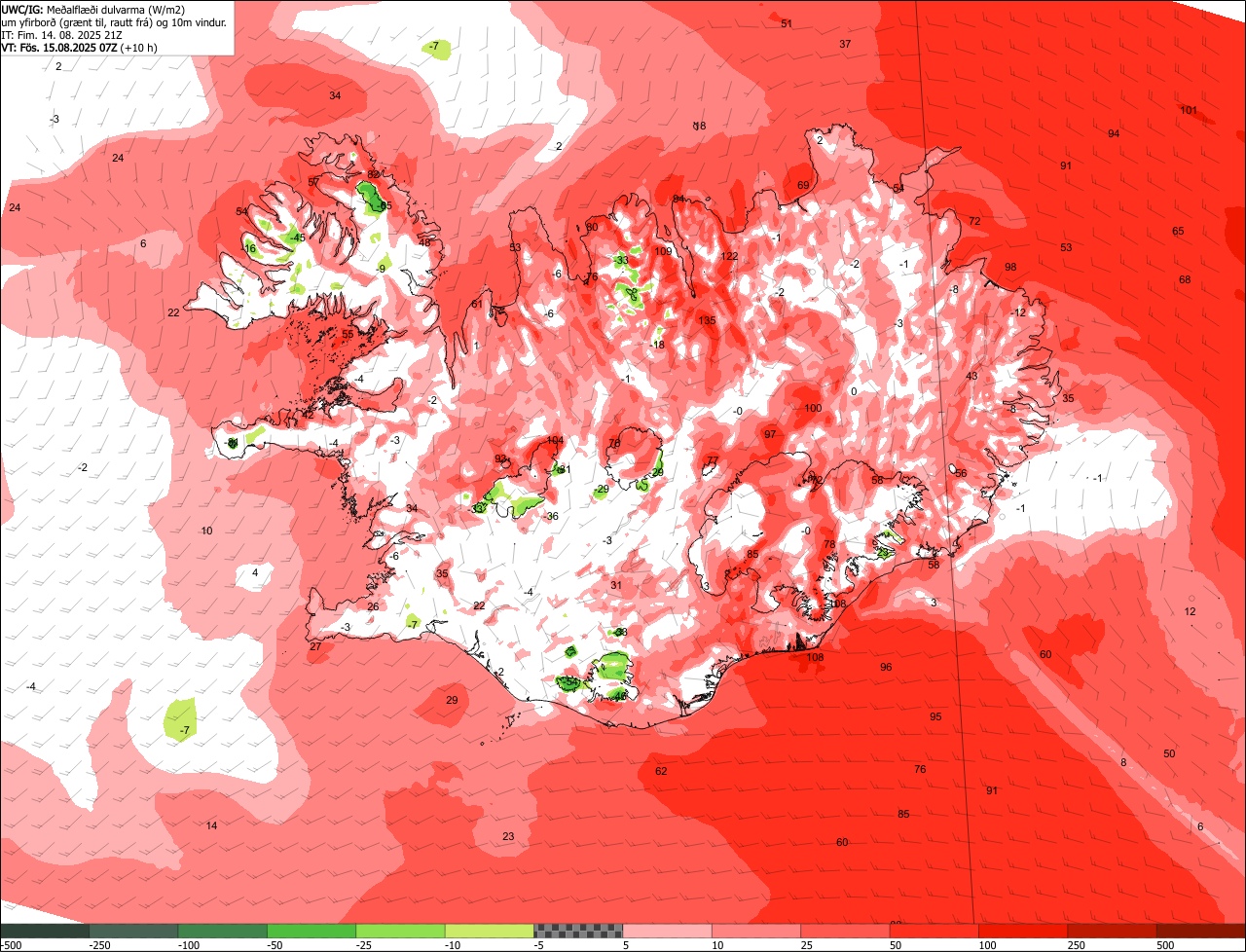Click the map value 27 near Reykjanes
The image size is (1246, 952).
click(315, 646)
